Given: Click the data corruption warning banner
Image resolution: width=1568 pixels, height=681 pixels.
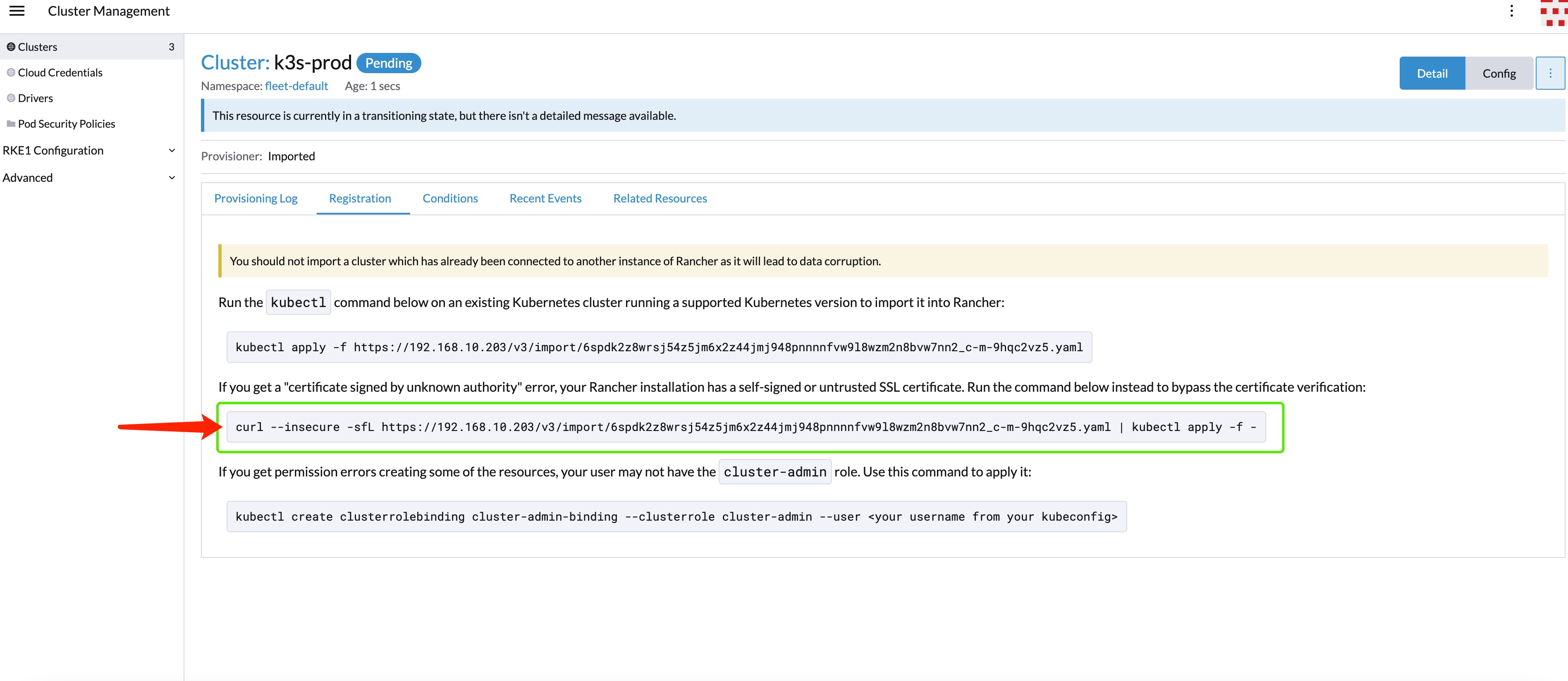Looking at the screenshot, I should 883,261.
